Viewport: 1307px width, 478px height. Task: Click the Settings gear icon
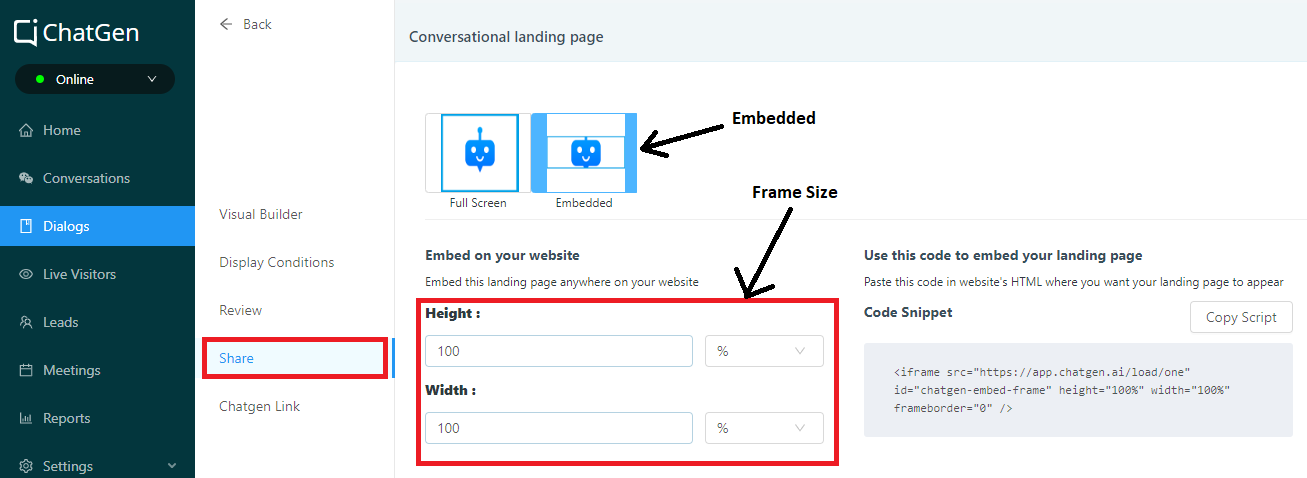[x=26, y=467]
